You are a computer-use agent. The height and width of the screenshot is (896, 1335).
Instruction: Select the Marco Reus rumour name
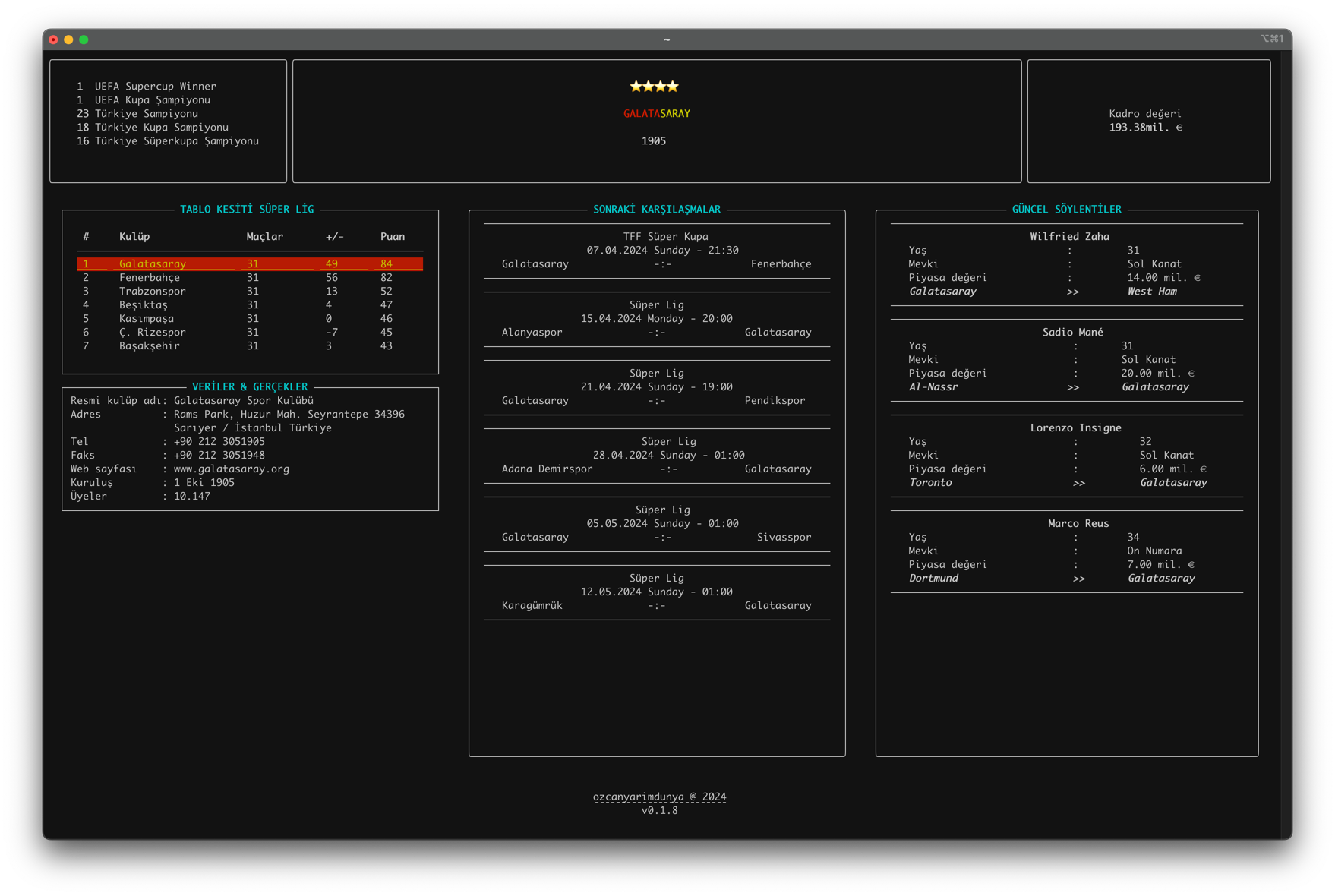coord(1079,523)
